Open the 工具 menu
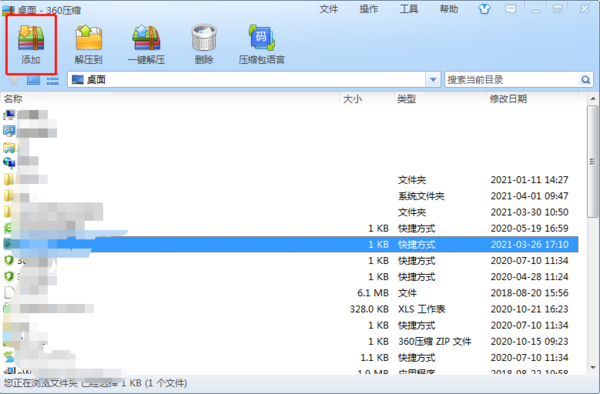Viewport: 600px width, 394px height. 409,9
